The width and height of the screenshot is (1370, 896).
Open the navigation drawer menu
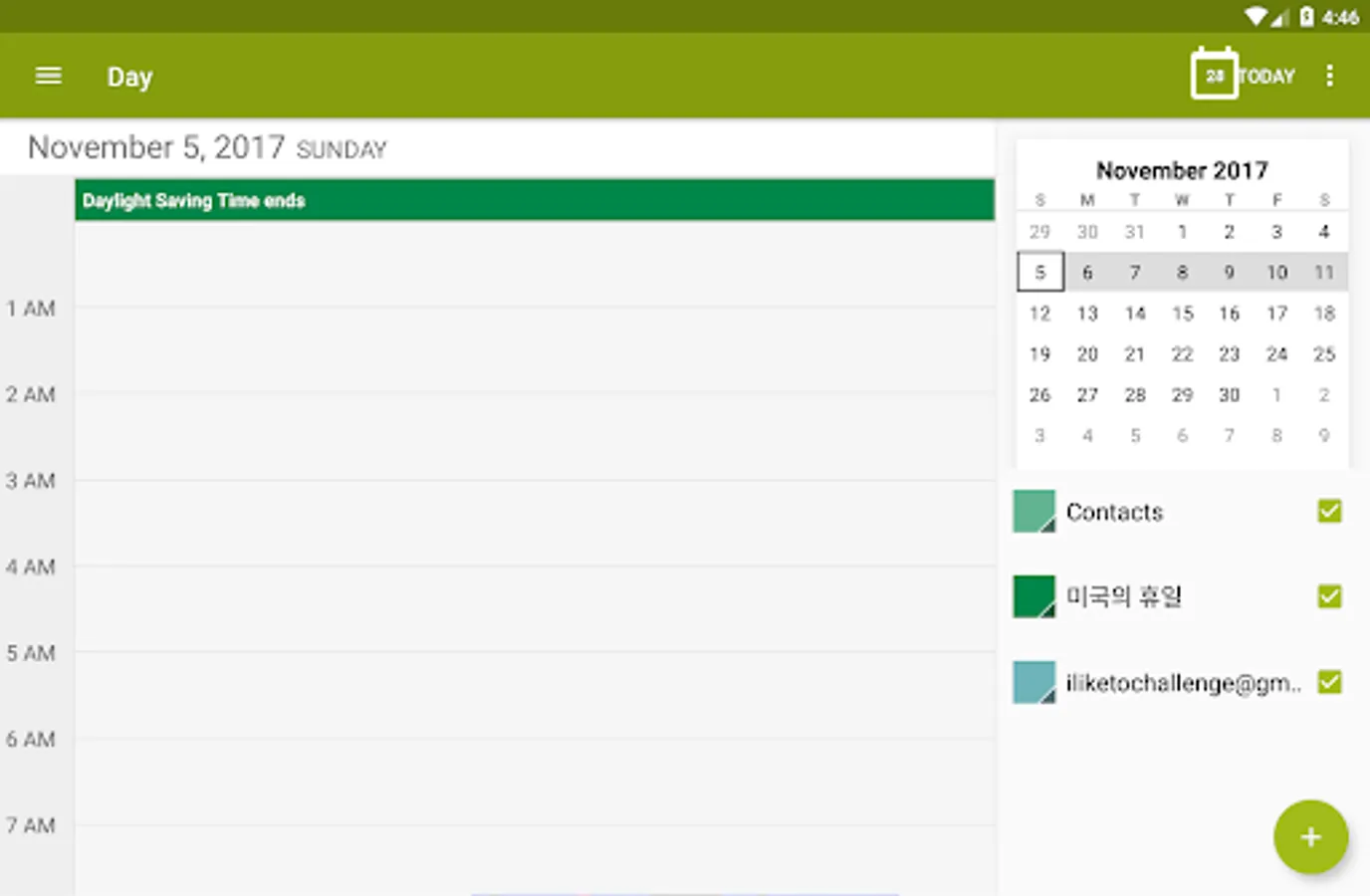click(47, 75)
